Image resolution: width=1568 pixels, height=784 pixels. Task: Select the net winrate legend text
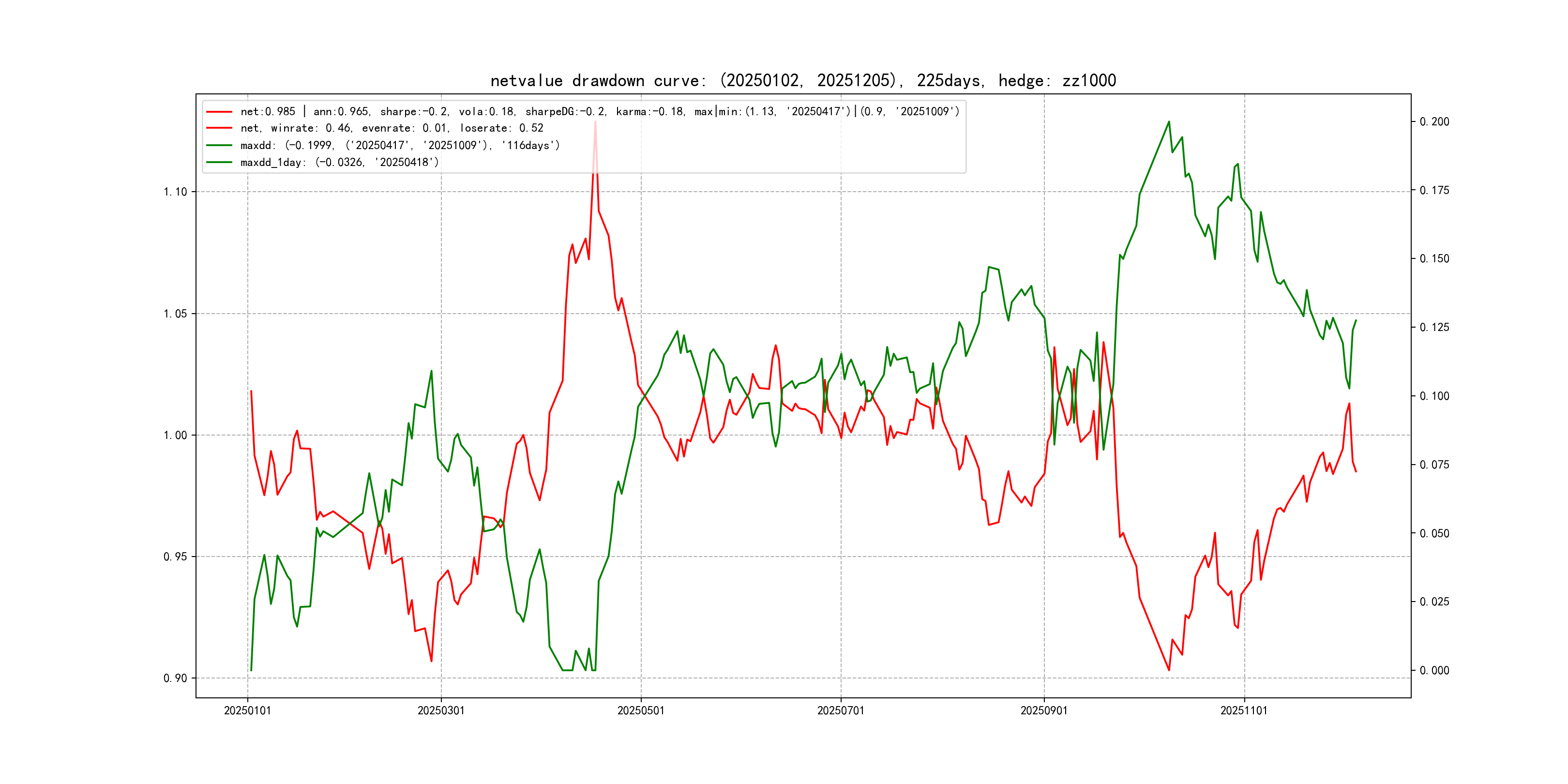[392, 128]
